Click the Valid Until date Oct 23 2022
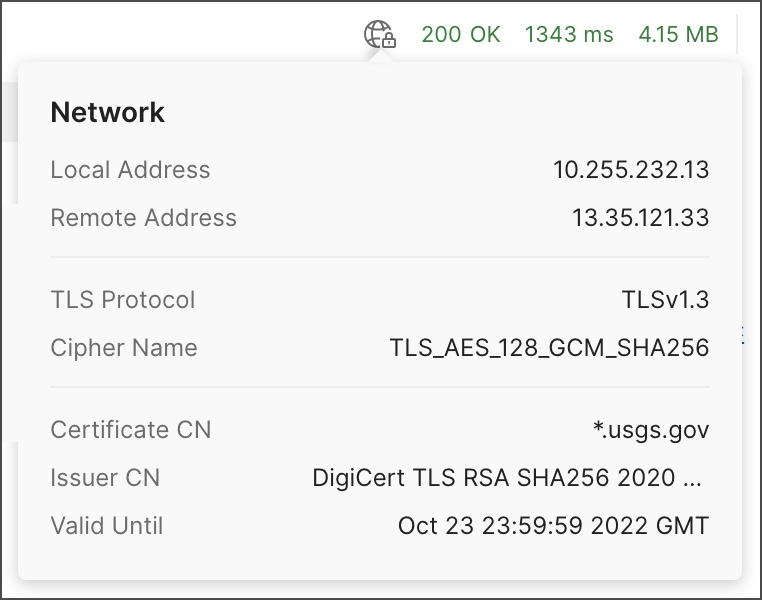This screenshot has width=762, height=600. pyautogui.click(x=553, y=525)
